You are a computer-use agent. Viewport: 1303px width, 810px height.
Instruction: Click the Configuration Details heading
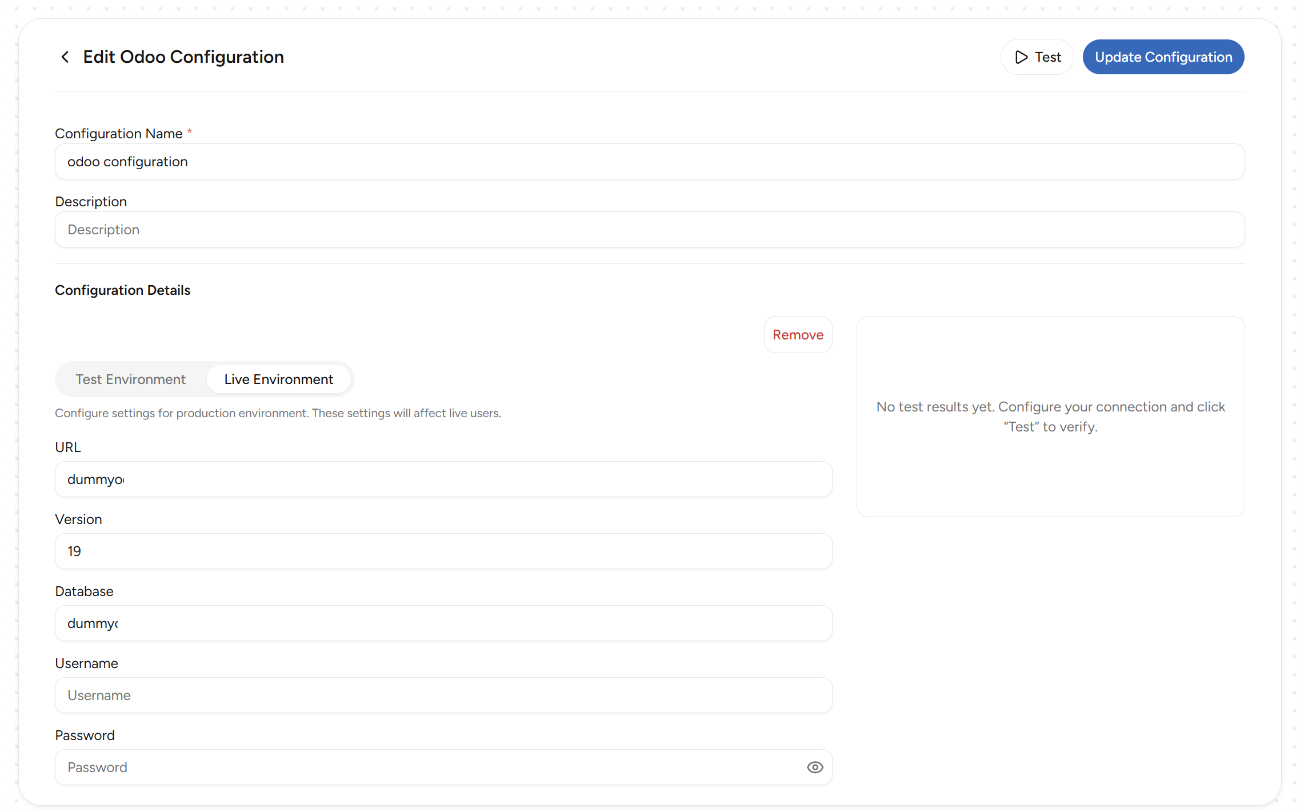[x=123, y=290]
